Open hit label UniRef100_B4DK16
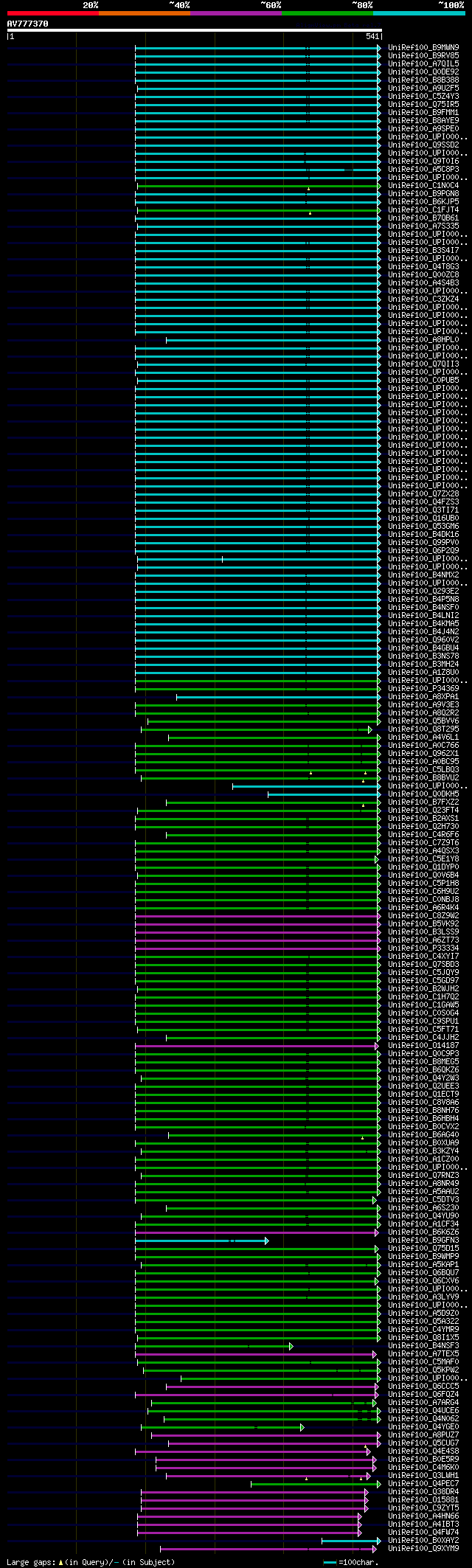 [423, 535]
